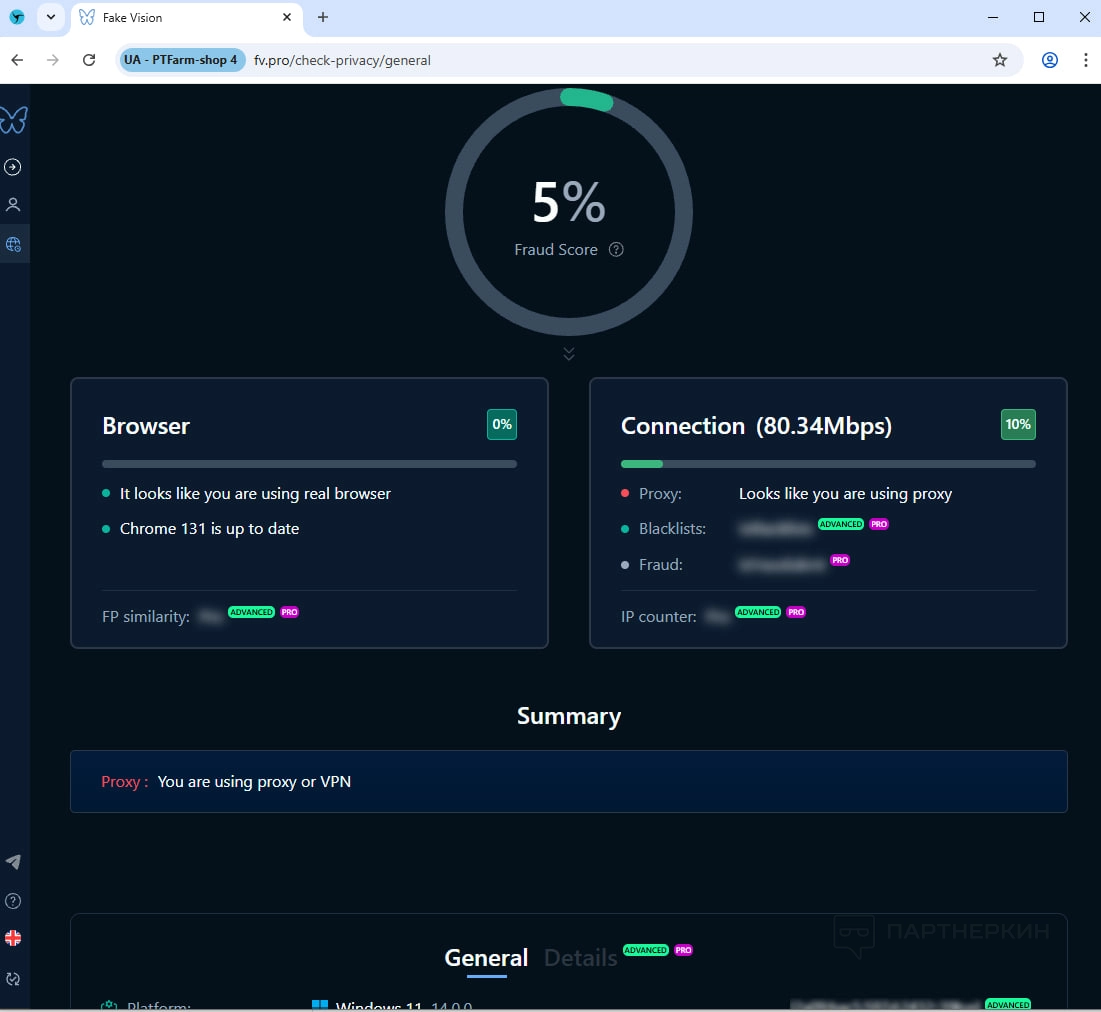
Task: Open the Chrome three-dot menu
Action: [1085, 60]
